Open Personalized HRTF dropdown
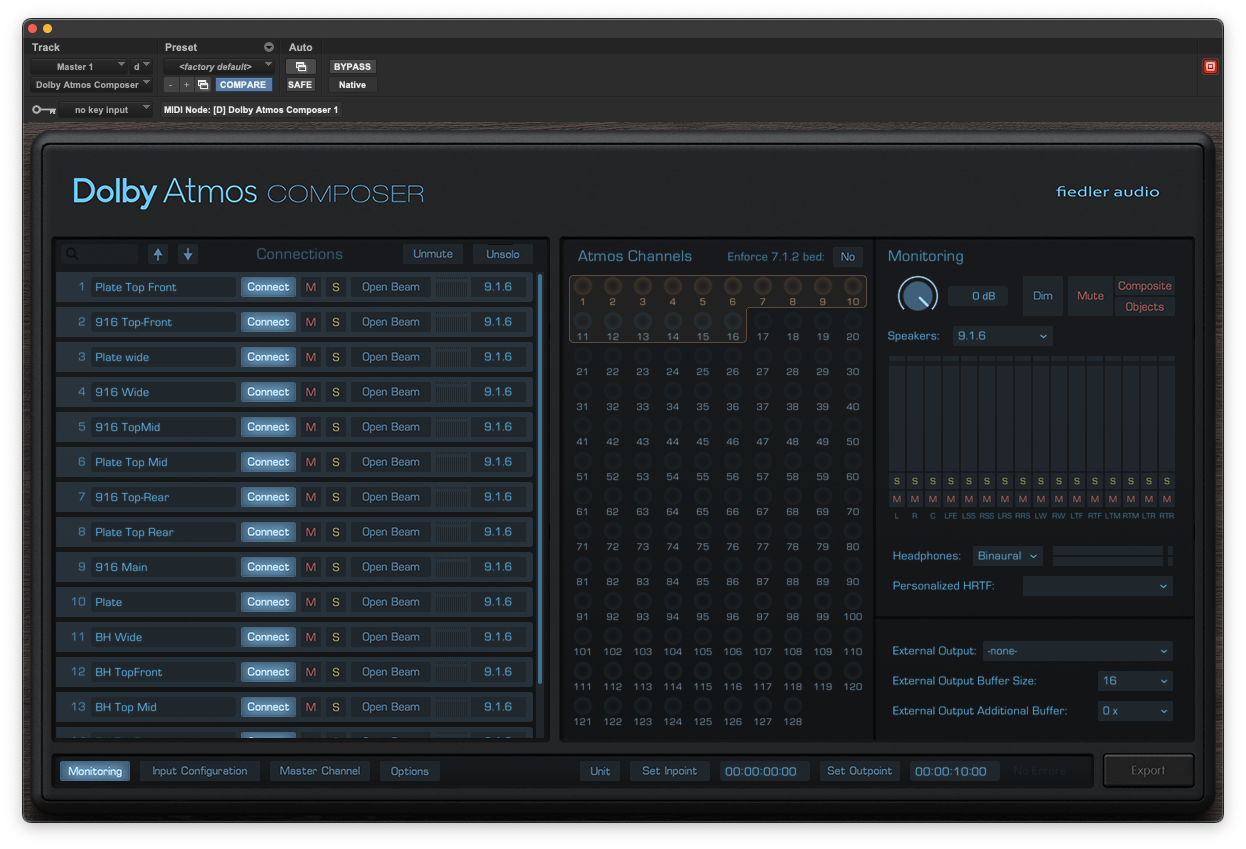 coord(1098,586)
